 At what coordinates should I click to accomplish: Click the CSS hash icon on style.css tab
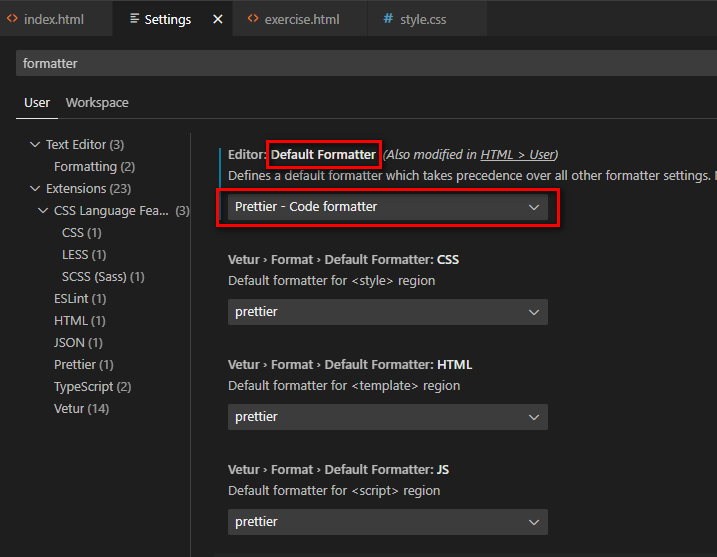[x=388, y=19]
